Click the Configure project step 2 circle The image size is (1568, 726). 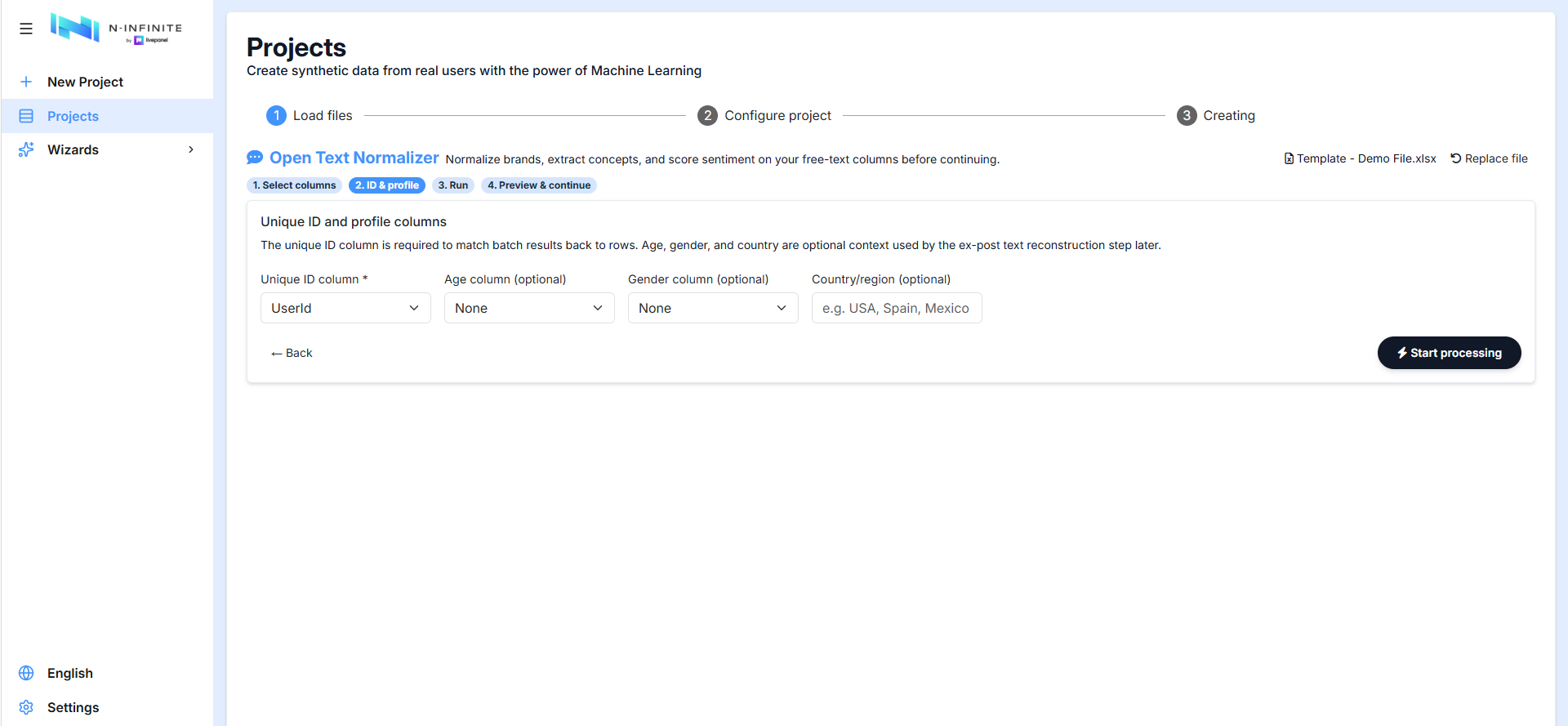click(707, 115)
